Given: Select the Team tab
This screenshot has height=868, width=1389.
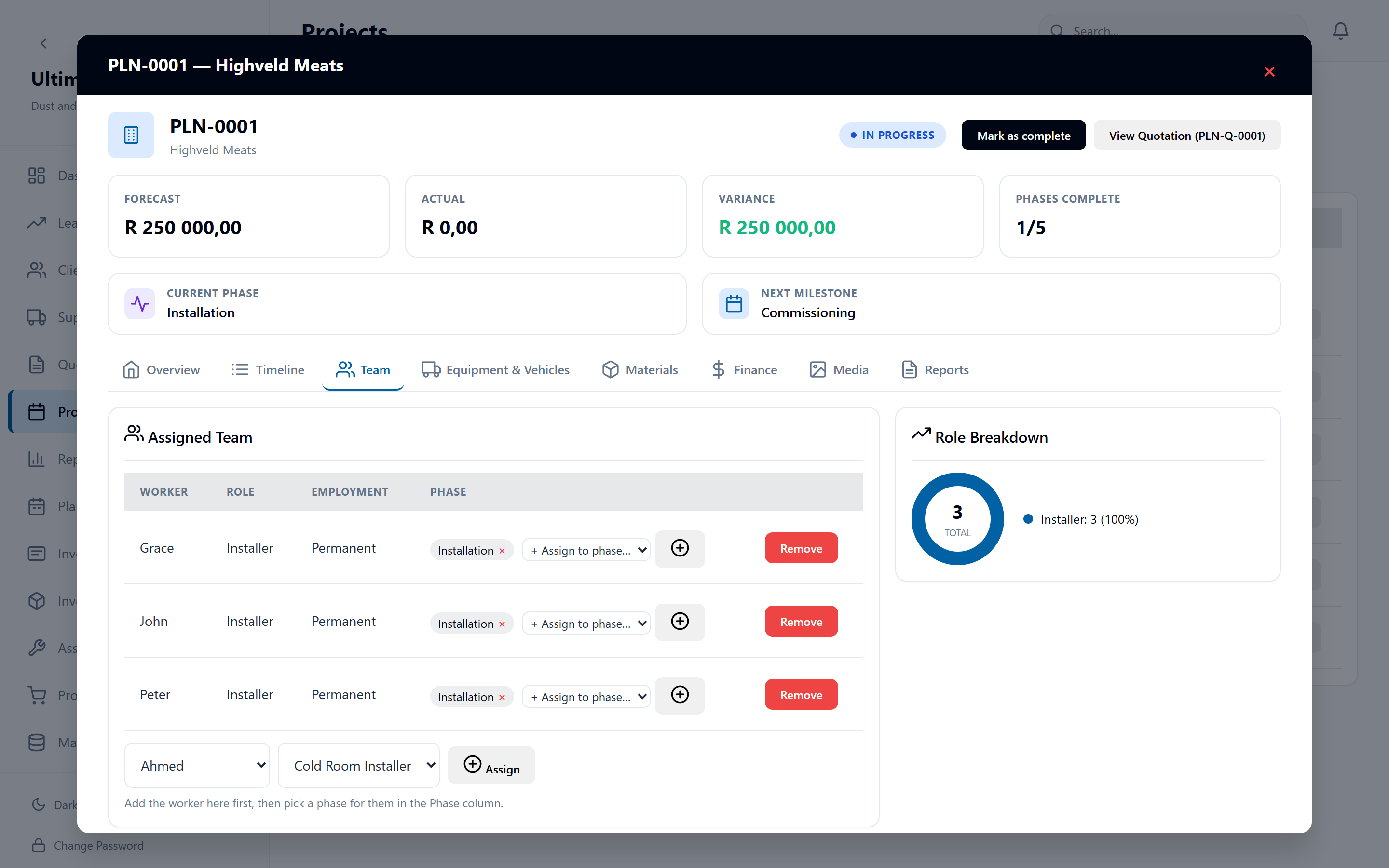Looking at the screenshot, I should pos(363,370).
